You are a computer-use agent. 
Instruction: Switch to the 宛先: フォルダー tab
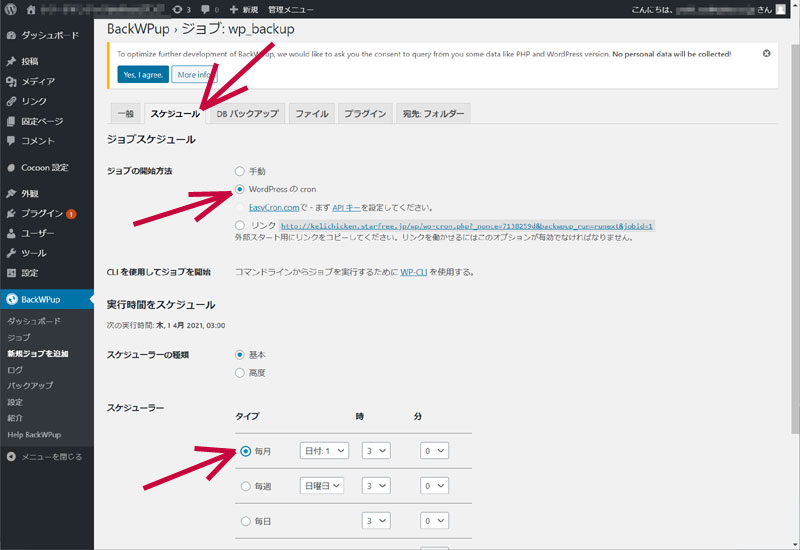[x=433, y=113]
